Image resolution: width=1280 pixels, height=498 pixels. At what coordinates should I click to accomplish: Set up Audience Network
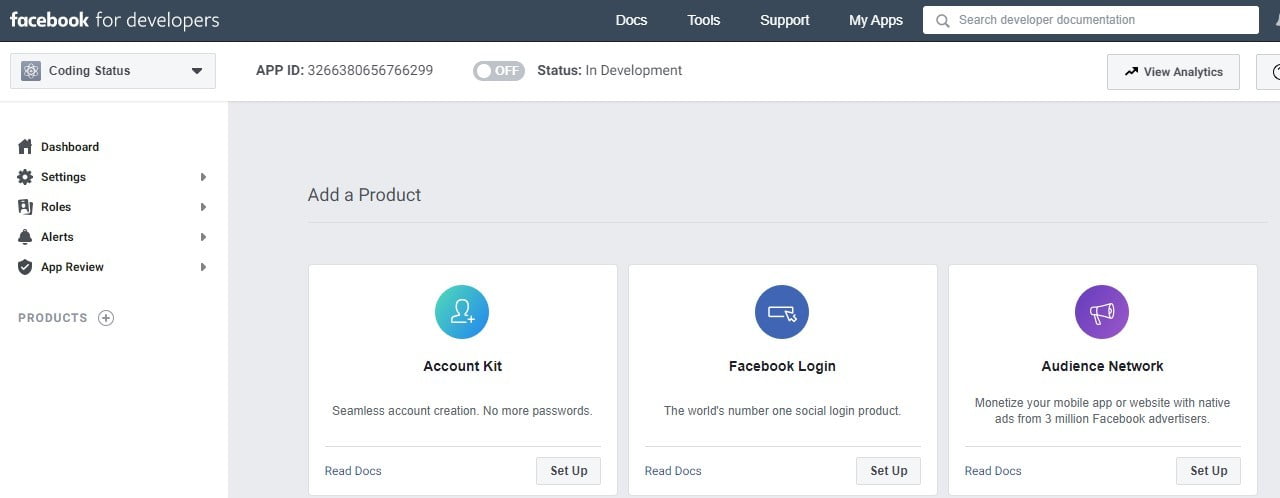tap(1209, 471)
